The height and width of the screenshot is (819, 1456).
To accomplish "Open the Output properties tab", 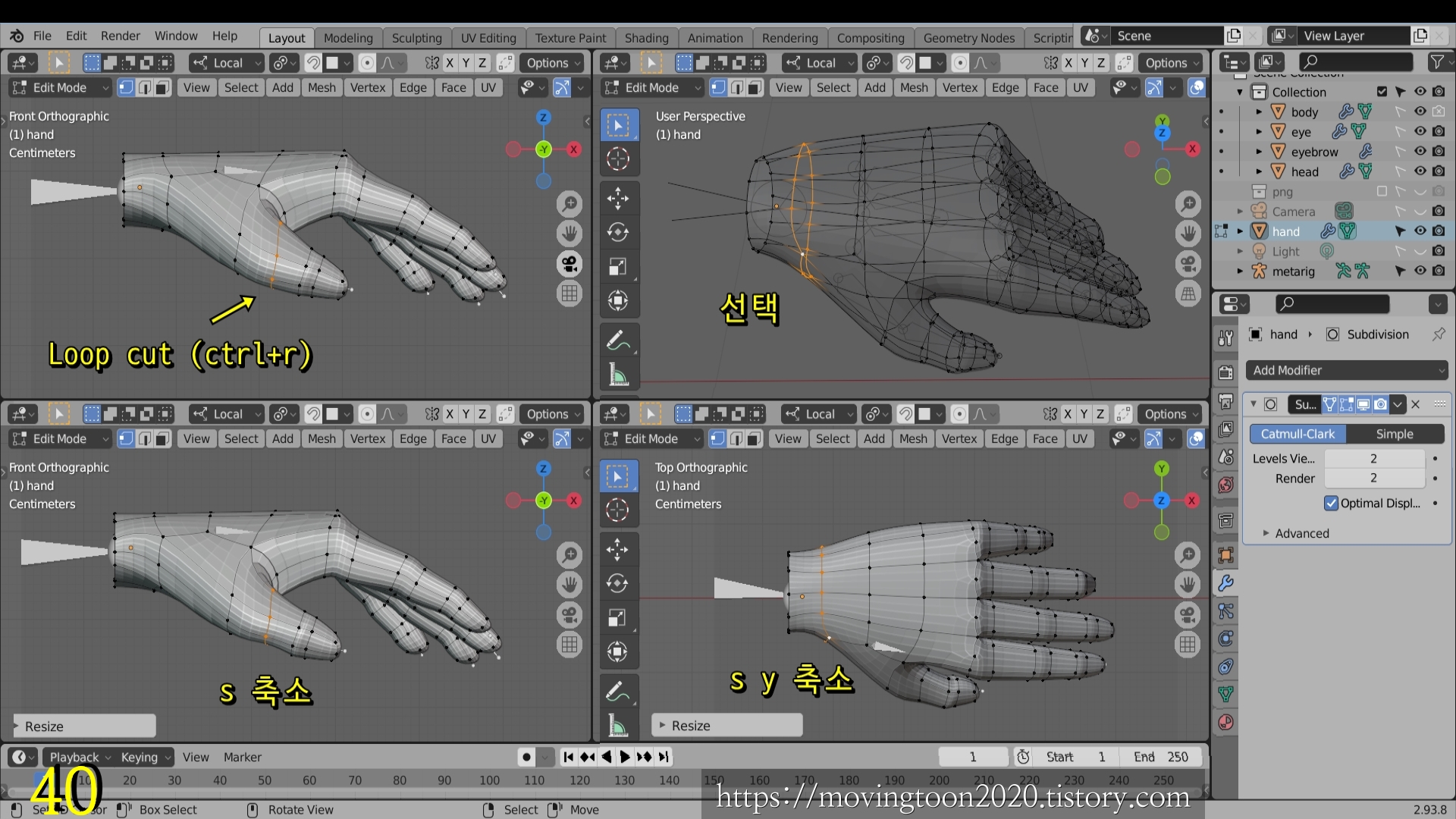I will click(1225, 400).
